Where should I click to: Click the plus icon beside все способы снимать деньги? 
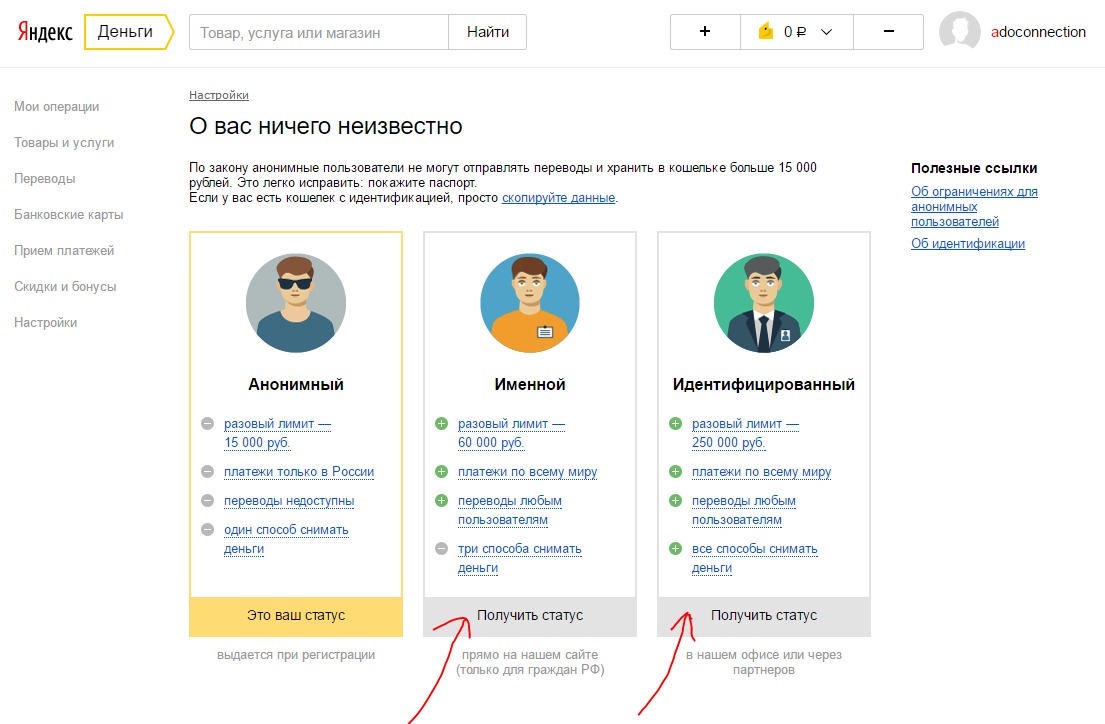coord(675,548)
